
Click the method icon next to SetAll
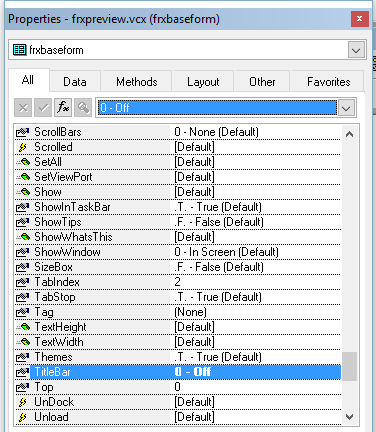coord(23,162)
